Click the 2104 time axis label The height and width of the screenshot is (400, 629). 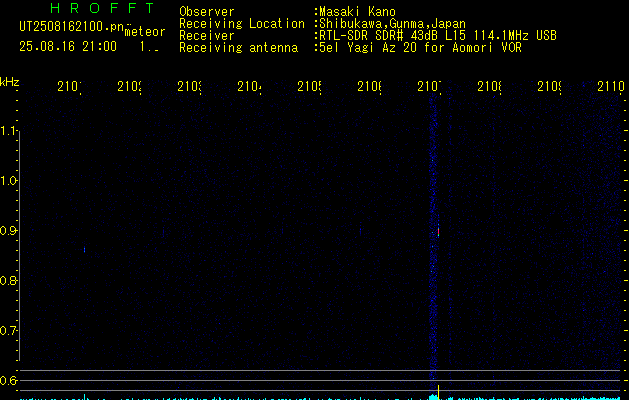coord(250,86)
